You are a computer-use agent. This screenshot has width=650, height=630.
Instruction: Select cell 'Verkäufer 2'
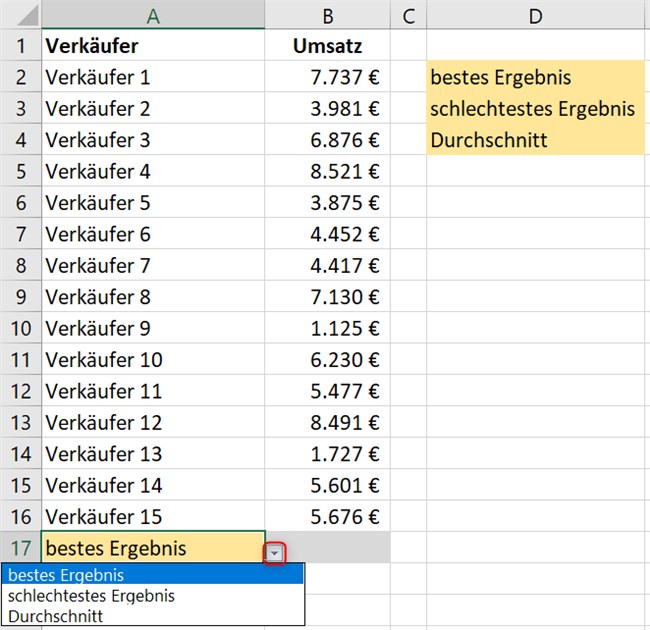coord(153,109)
